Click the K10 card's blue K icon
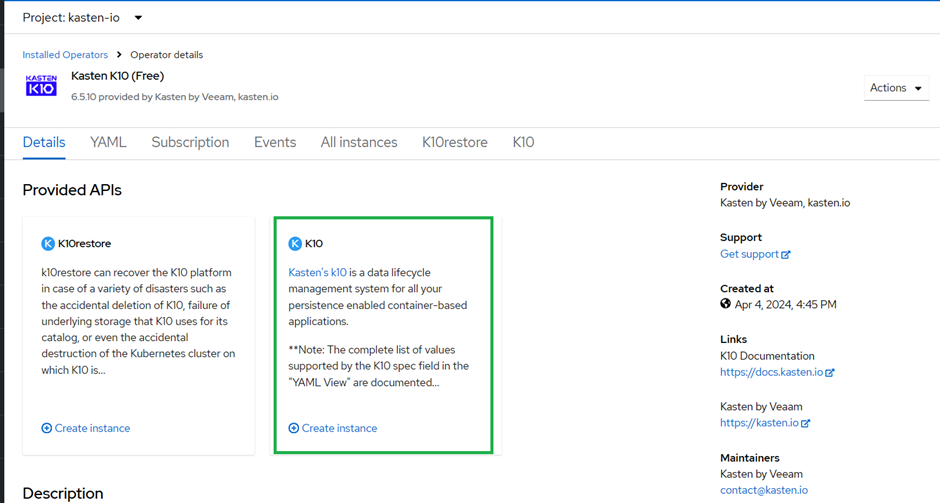Image resolution: width=940 pixels, height=503 pixels. coord(295,243)
